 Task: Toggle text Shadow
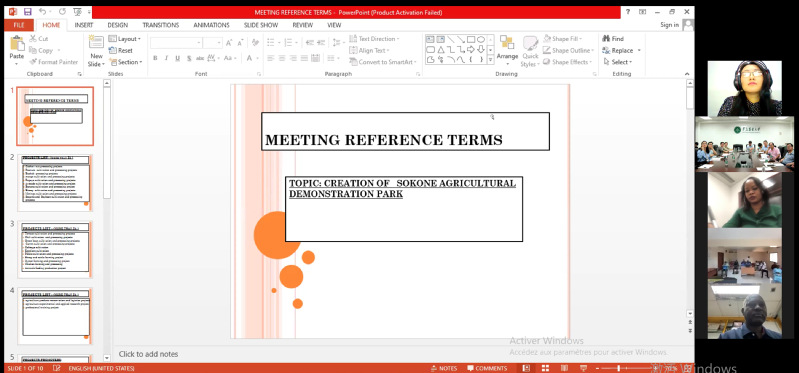189,58
